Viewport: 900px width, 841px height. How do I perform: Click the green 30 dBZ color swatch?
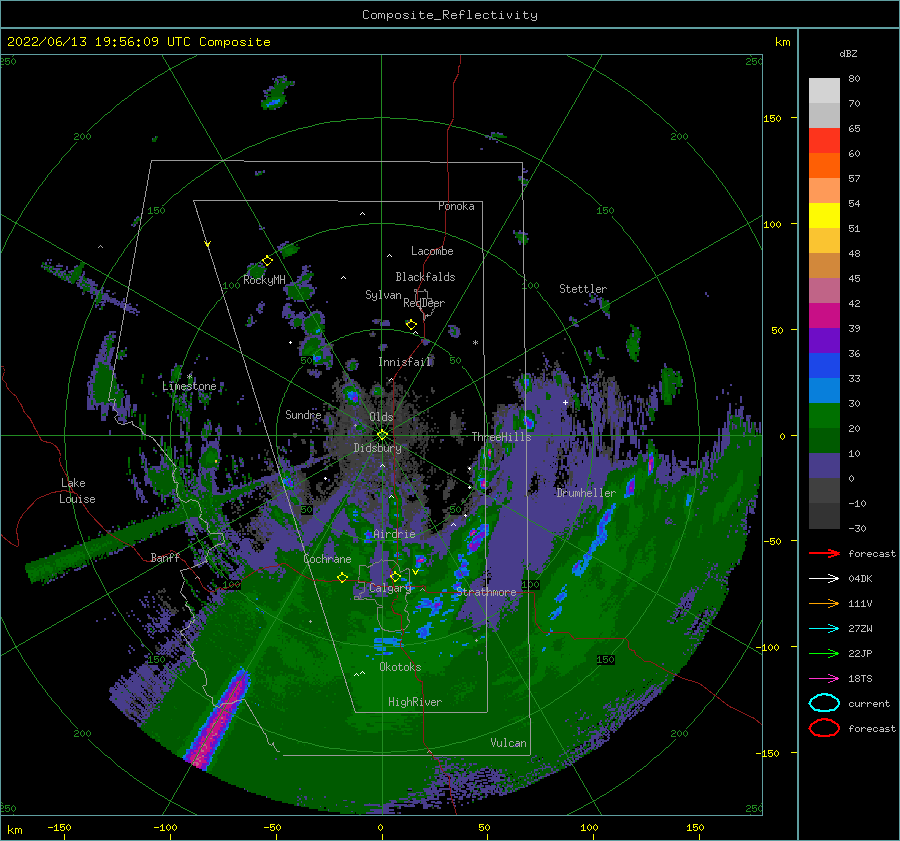[x=824, y=415]
